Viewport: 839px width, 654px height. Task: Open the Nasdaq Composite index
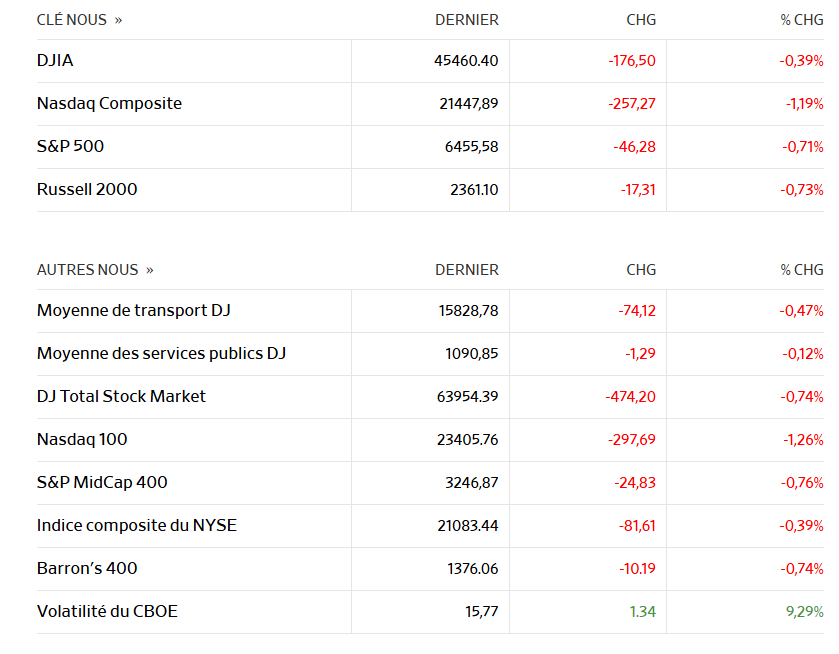109,104
